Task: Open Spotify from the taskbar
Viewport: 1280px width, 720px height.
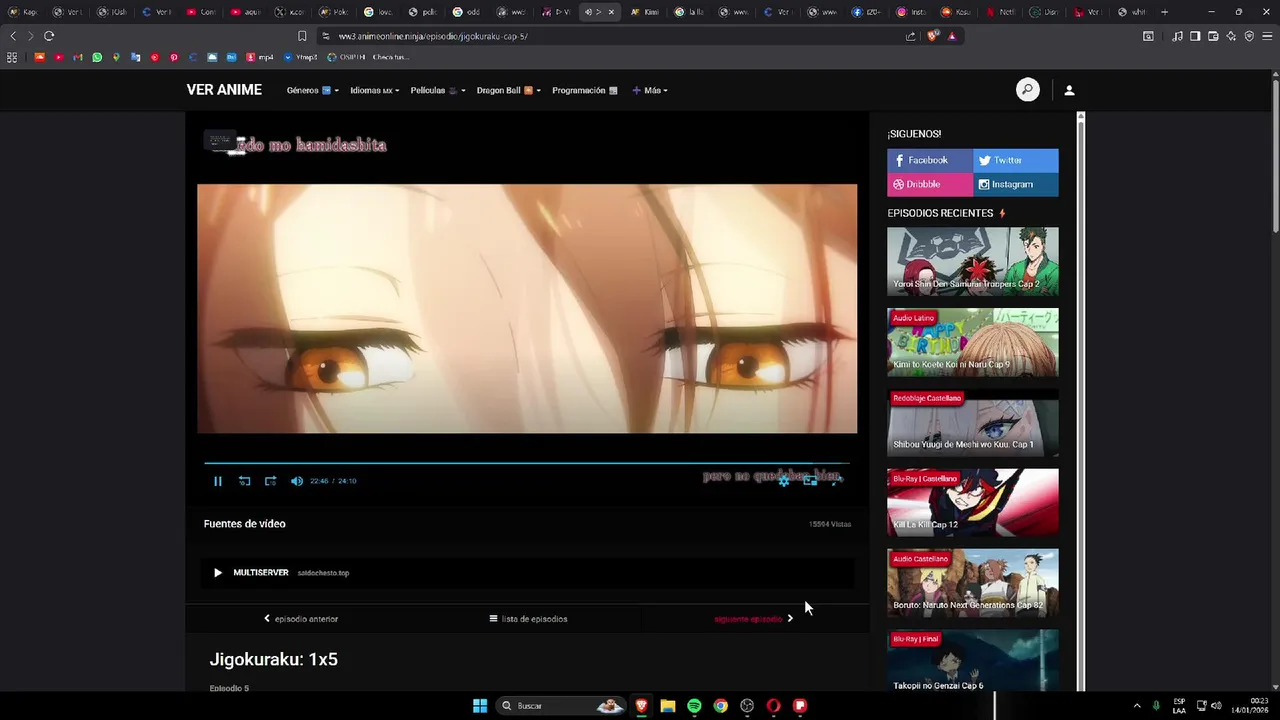Action: point(694,706)
